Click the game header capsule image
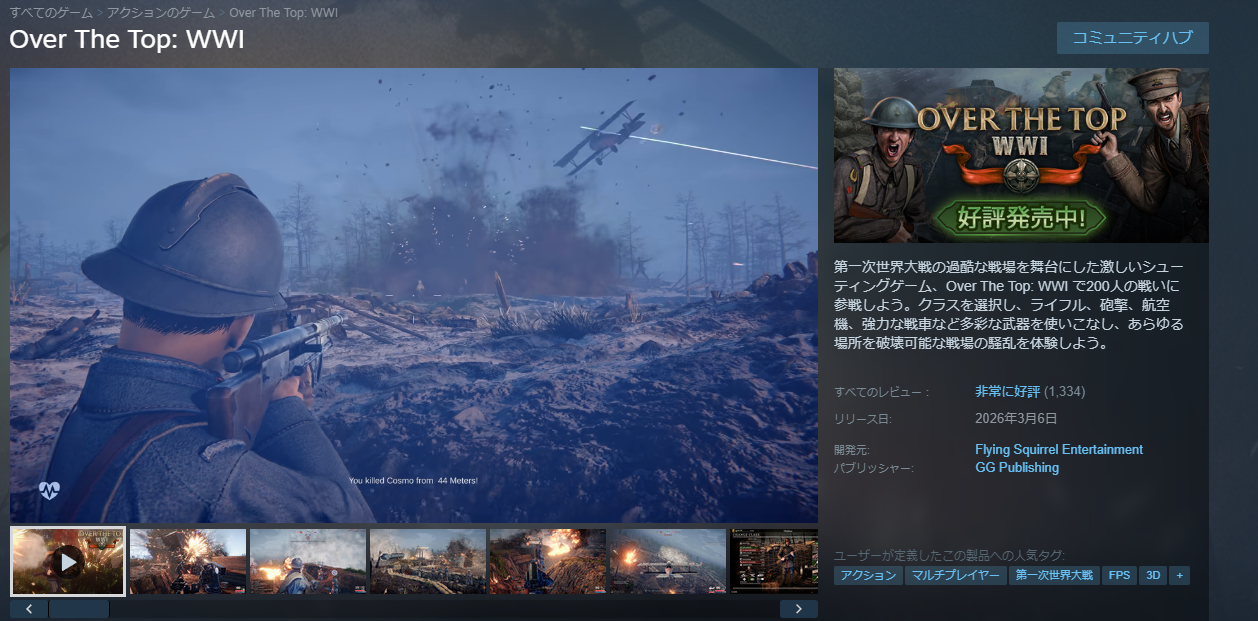The image size is (1258, 621). (1021, 155)
